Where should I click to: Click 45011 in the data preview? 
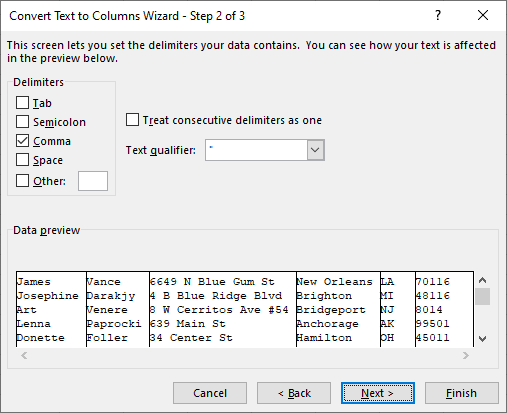[x=433, y=338]
